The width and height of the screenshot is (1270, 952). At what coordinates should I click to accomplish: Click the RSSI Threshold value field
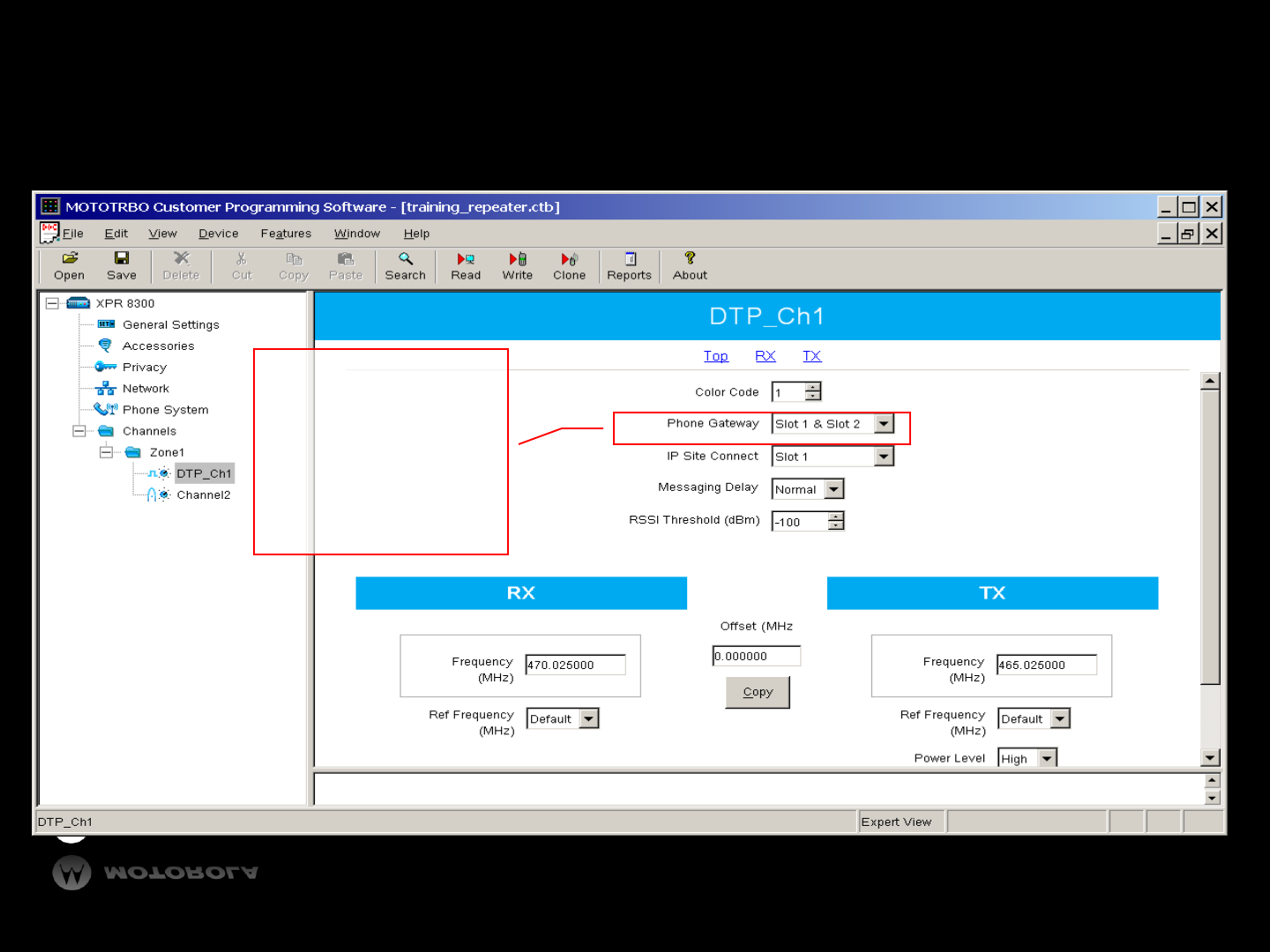[800, 521]
